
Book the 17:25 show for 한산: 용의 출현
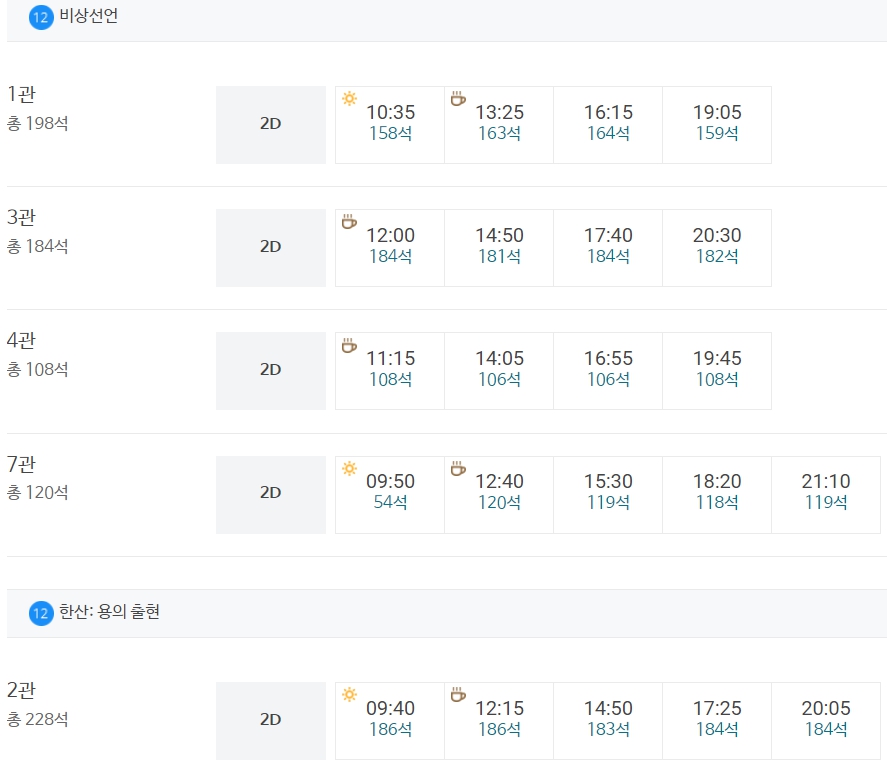coord(716,719)
